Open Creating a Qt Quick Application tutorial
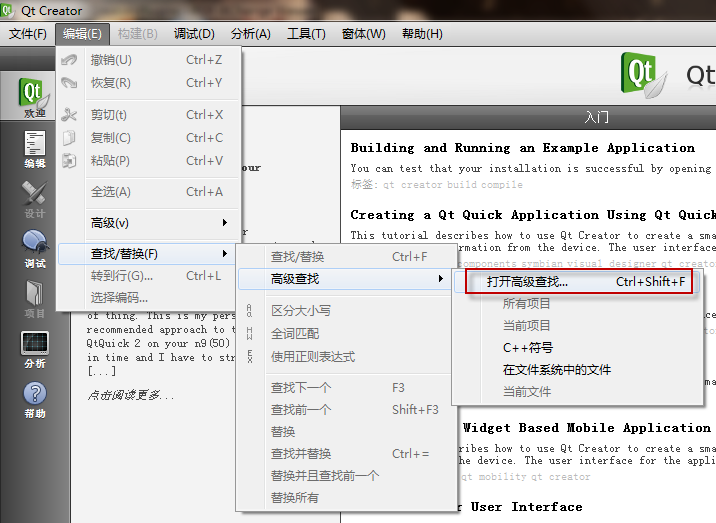Image resolution: width=716 pixels, height=523 pixels. tap(533, 215)
